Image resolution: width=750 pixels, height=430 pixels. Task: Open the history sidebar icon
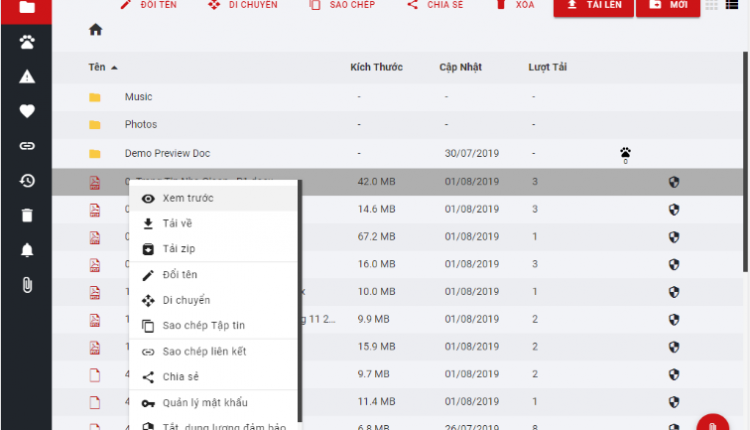click(27, 180)
